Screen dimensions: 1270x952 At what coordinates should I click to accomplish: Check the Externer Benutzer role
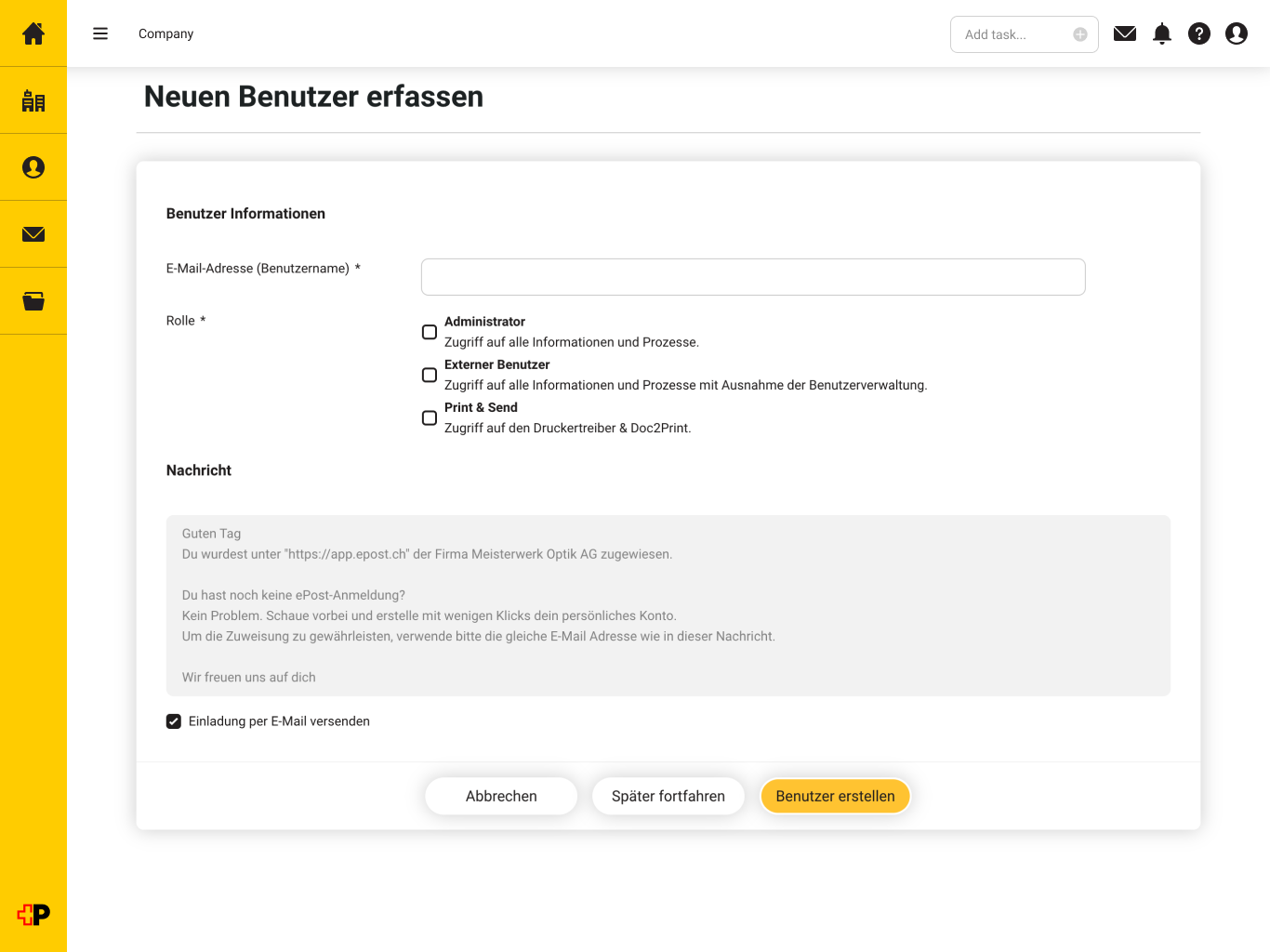click(430, 375)
